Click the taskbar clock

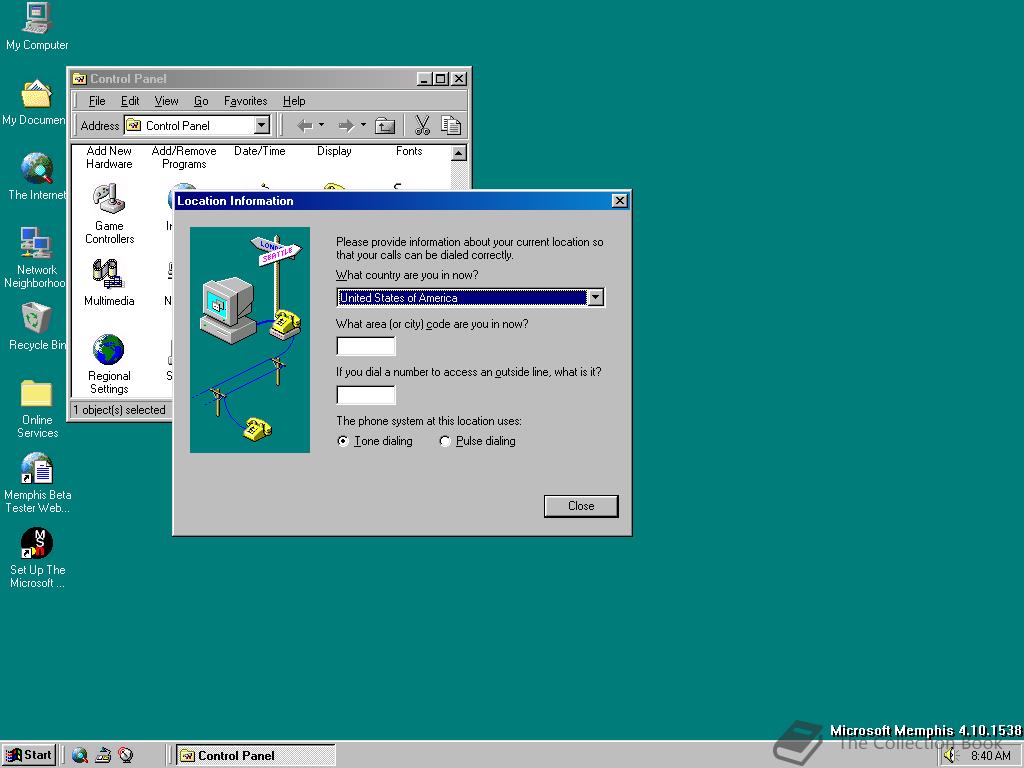(990, 756)
